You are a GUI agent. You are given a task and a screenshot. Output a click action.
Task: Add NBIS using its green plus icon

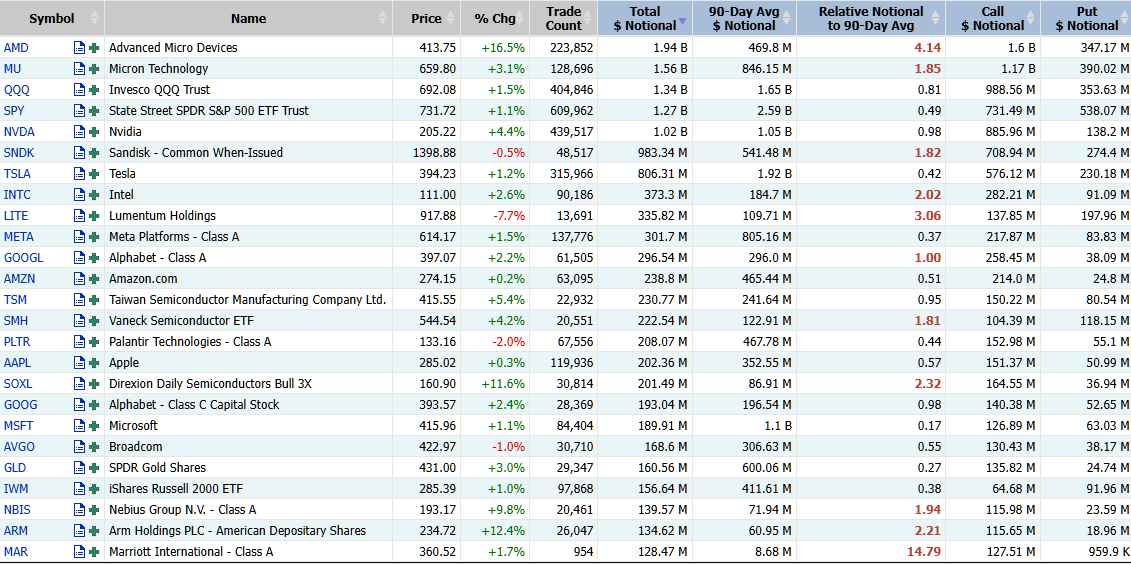coord(94,509)
